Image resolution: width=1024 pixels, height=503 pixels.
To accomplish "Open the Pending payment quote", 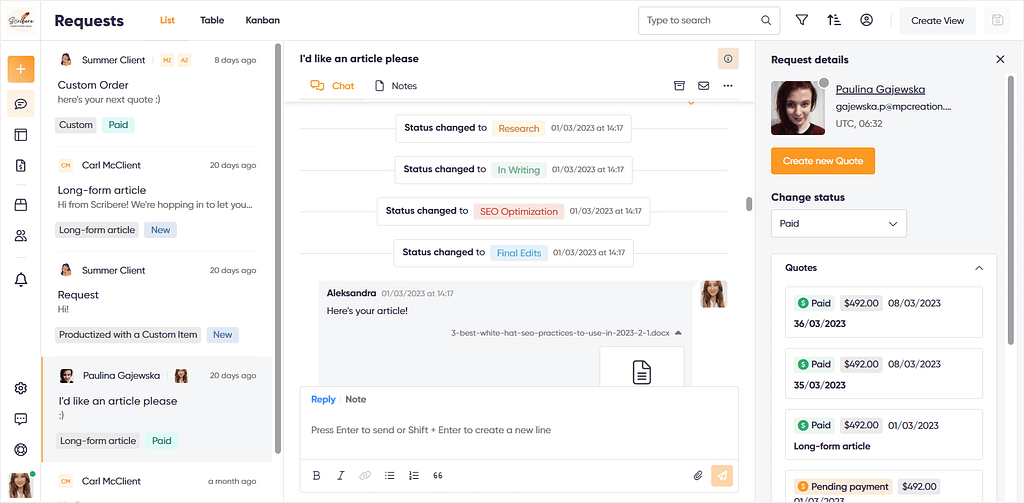I will click(x=884, y=487).
